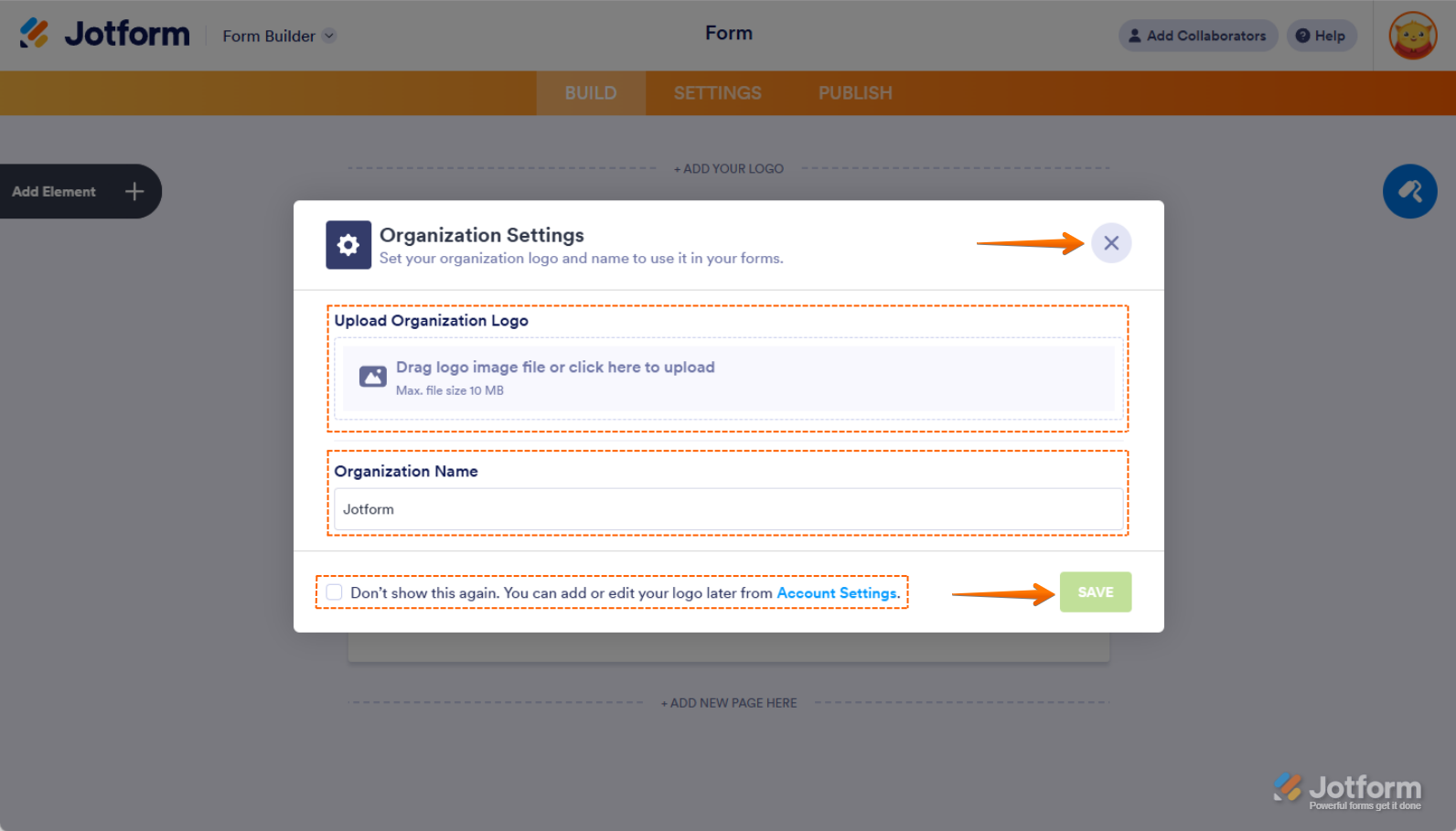Switch to the BUILD tab

(x=591, y=93)
